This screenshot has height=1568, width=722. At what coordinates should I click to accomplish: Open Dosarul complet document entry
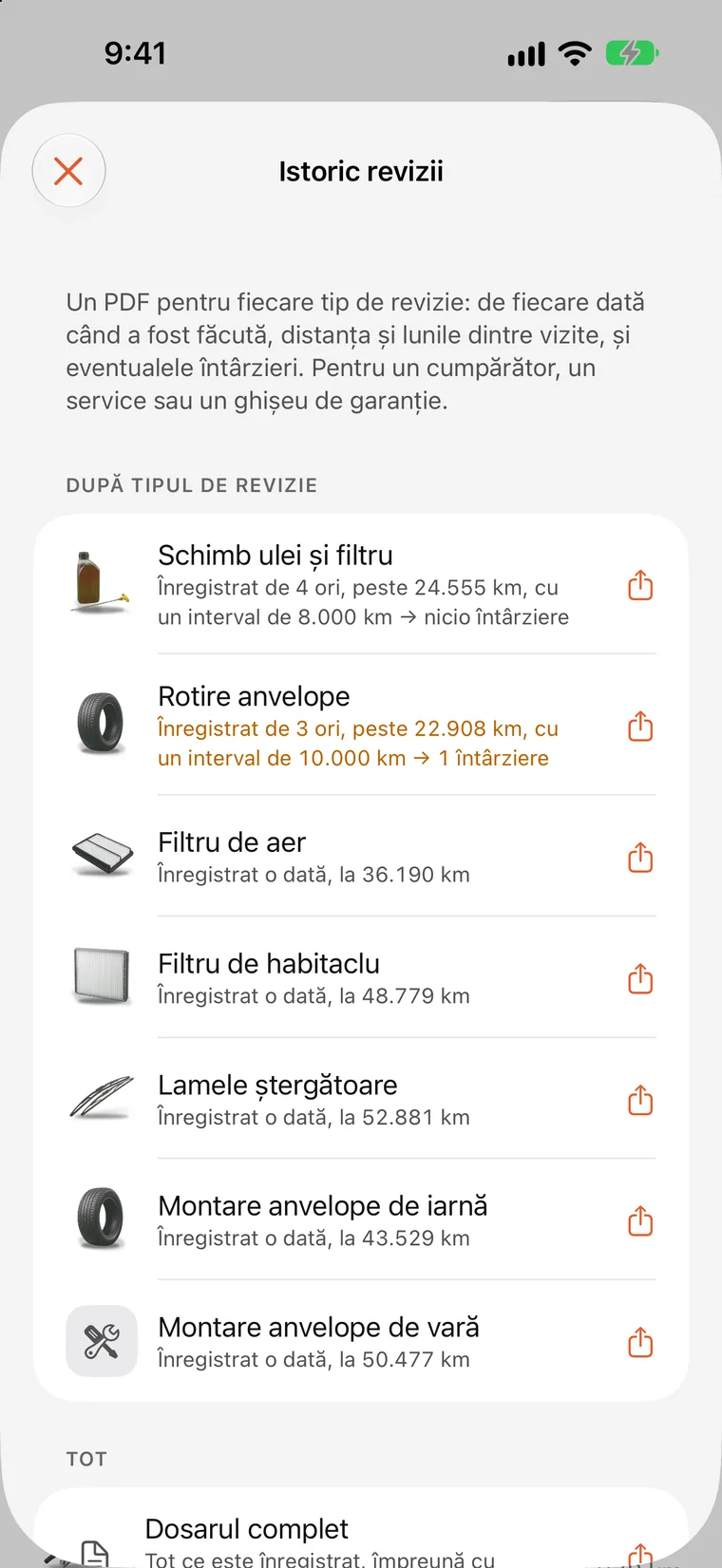coord(361,1528)
